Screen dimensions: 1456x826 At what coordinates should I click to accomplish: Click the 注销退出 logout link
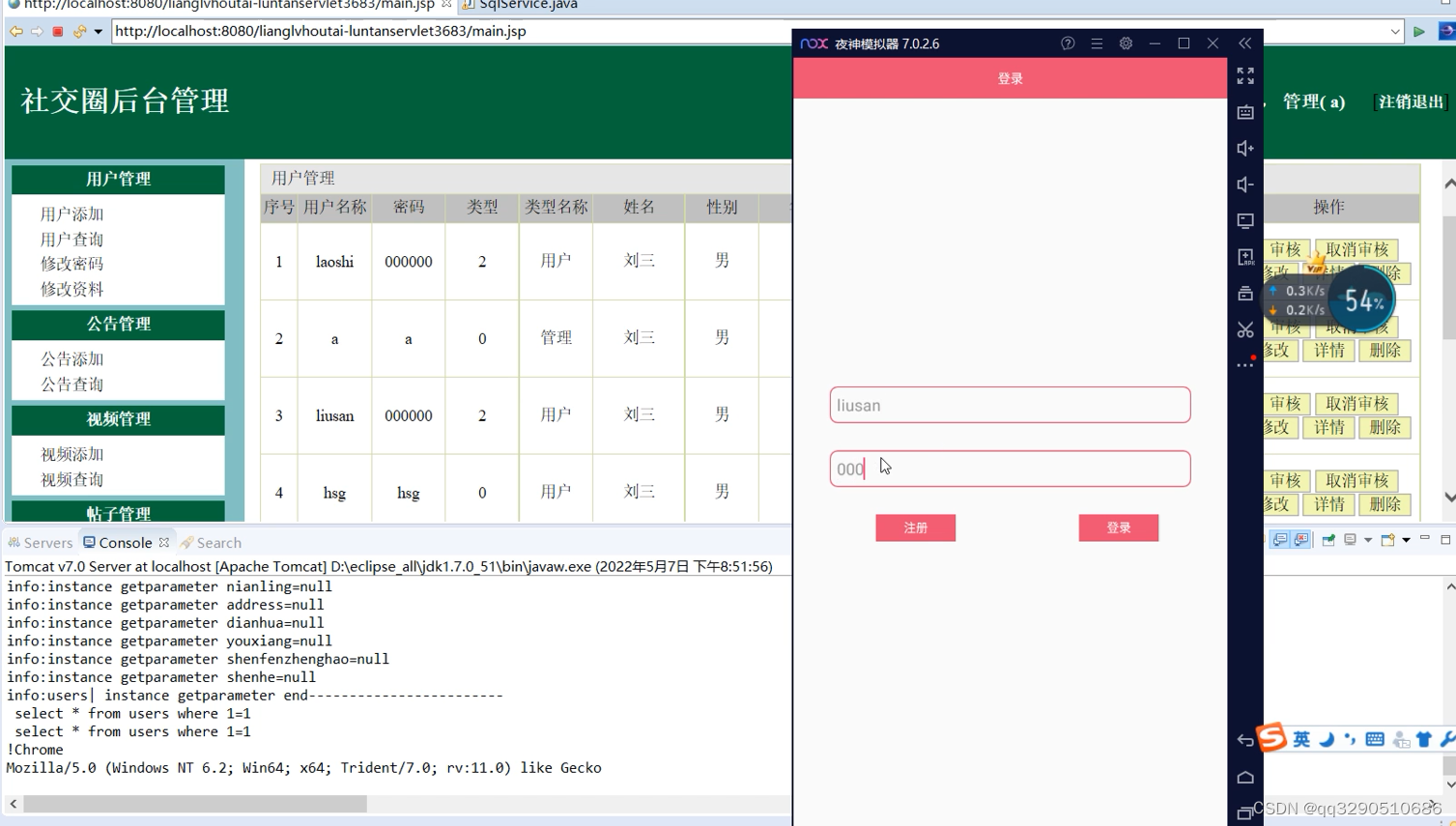click(x=1411, y=101)
